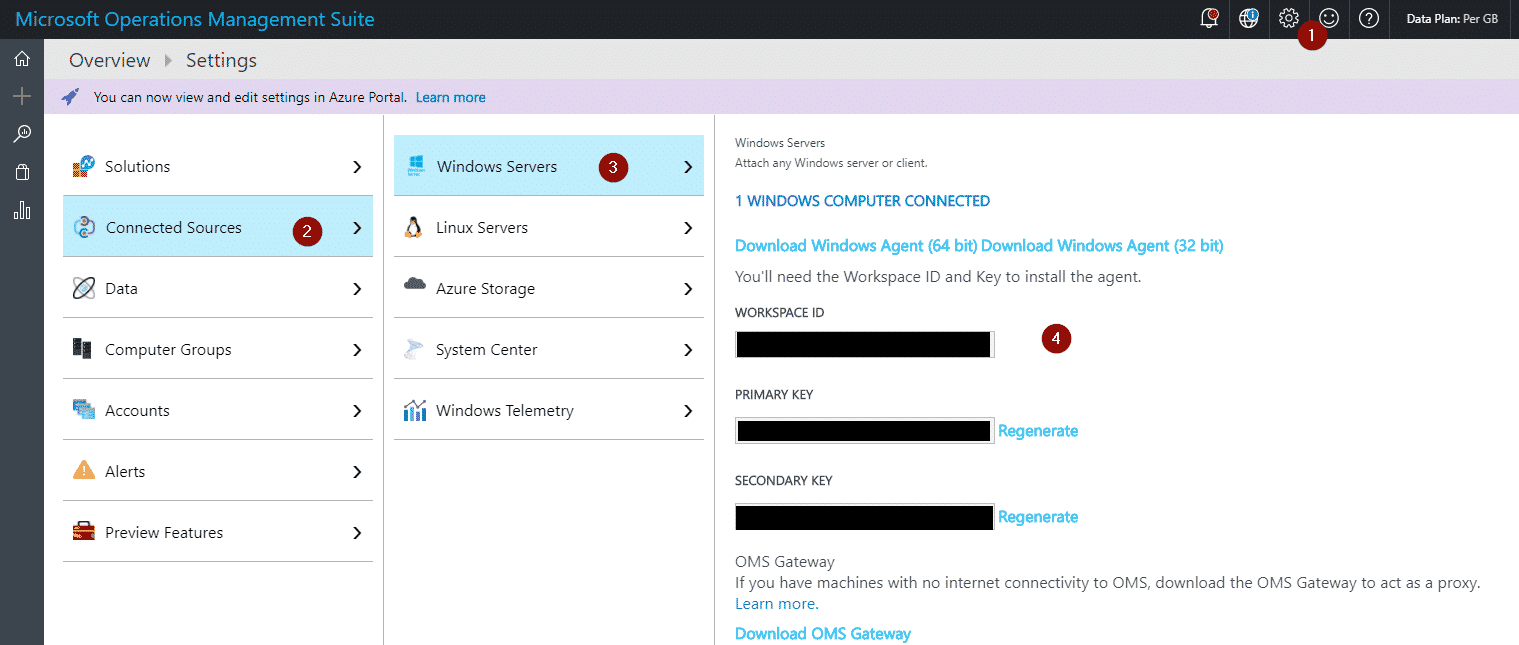Open the settings gear icon
The image size is (1519, 645).
click(x=1289, y=18)
